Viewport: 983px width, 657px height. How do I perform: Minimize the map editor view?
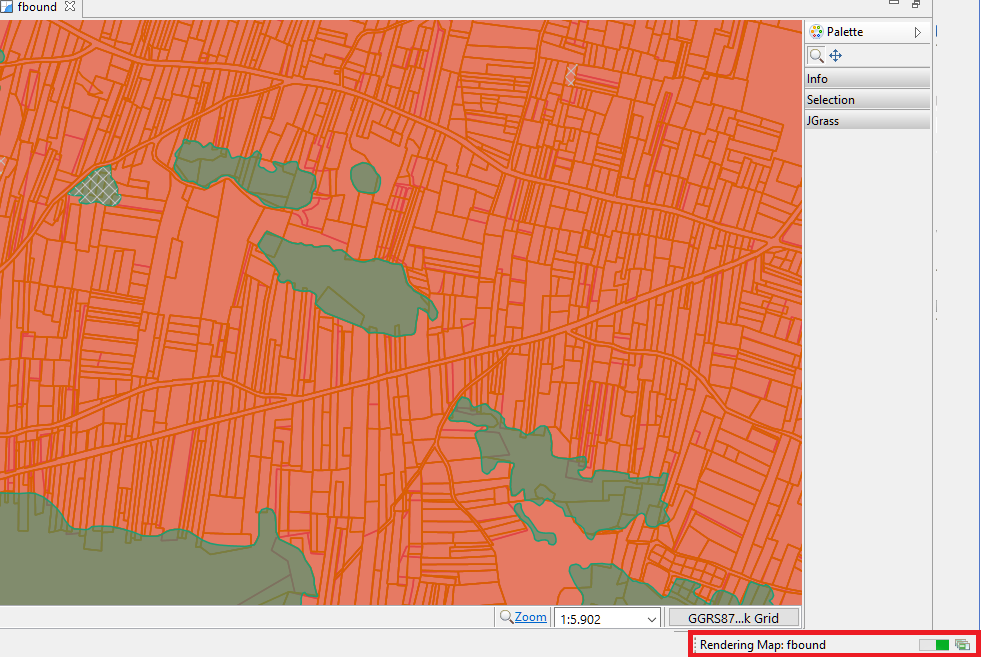894,3
